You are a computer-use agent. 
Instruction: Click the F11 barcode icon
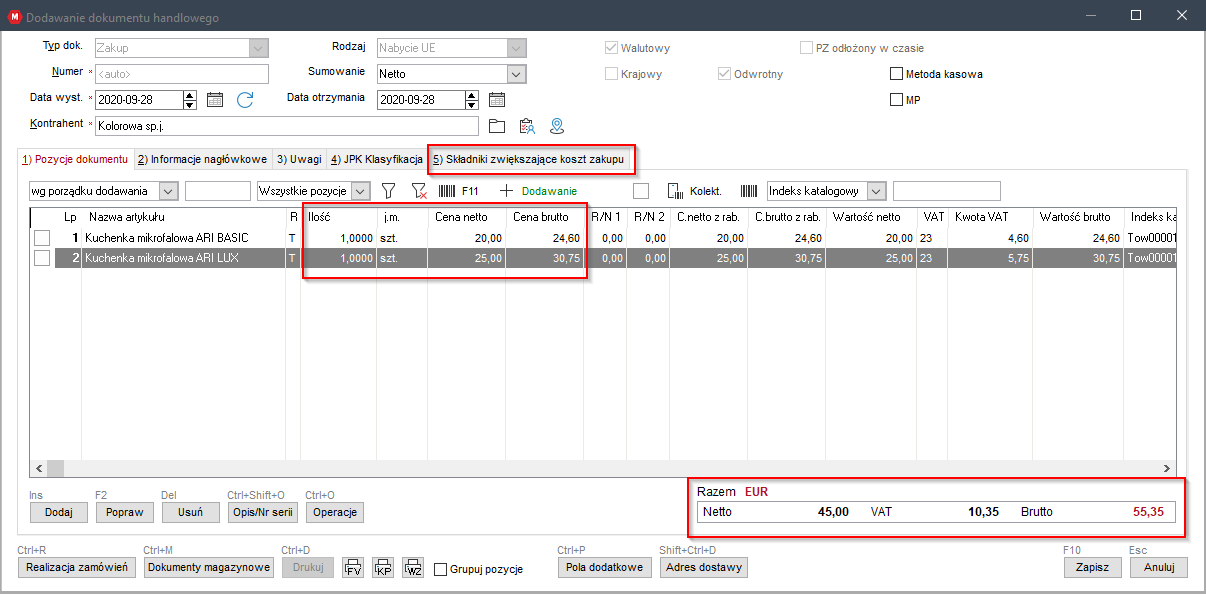[x=447, y=191]
